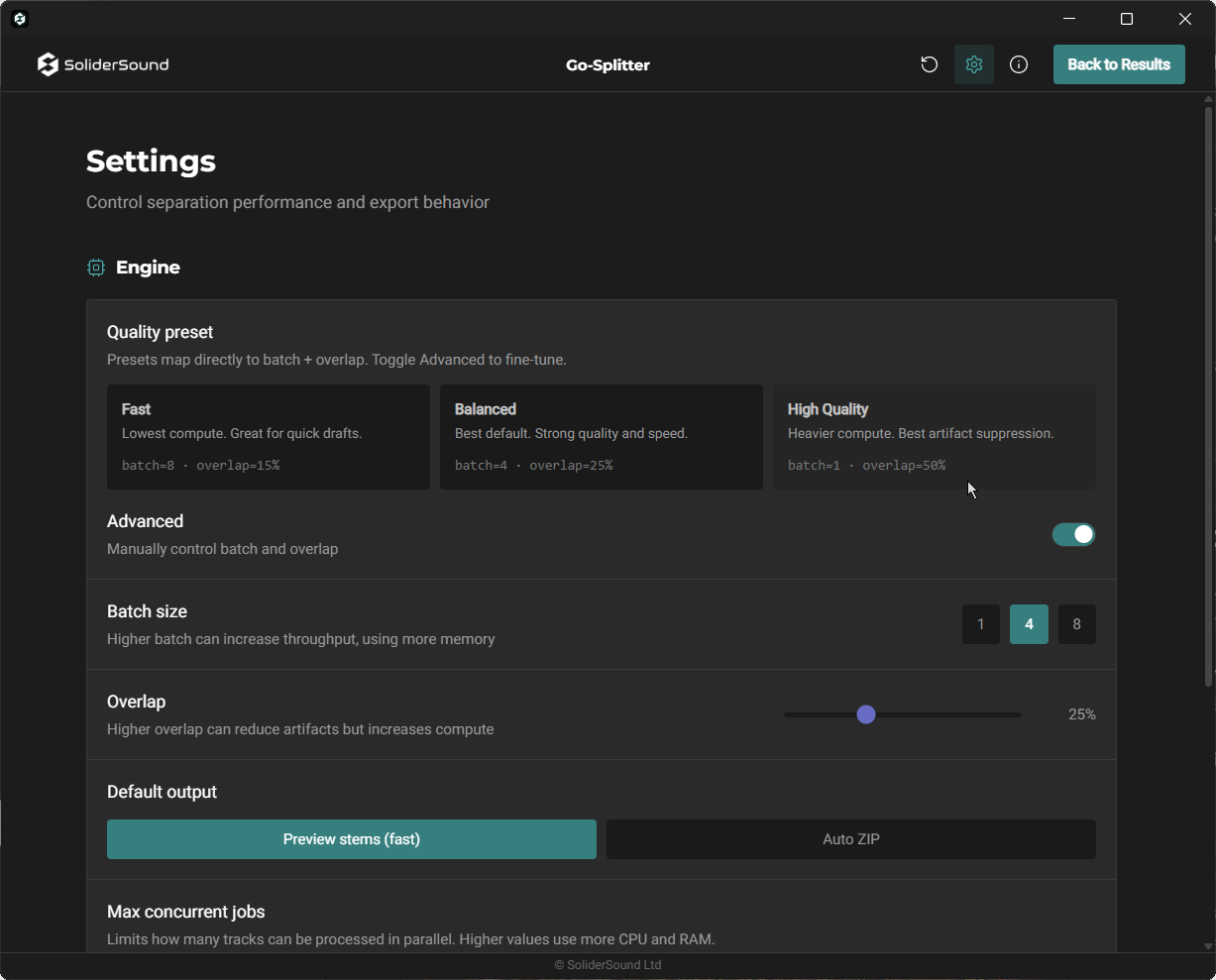Disable the Advanced toggle switch
The width and height of the screenshot is (1216, 980).
(1073, 535)
